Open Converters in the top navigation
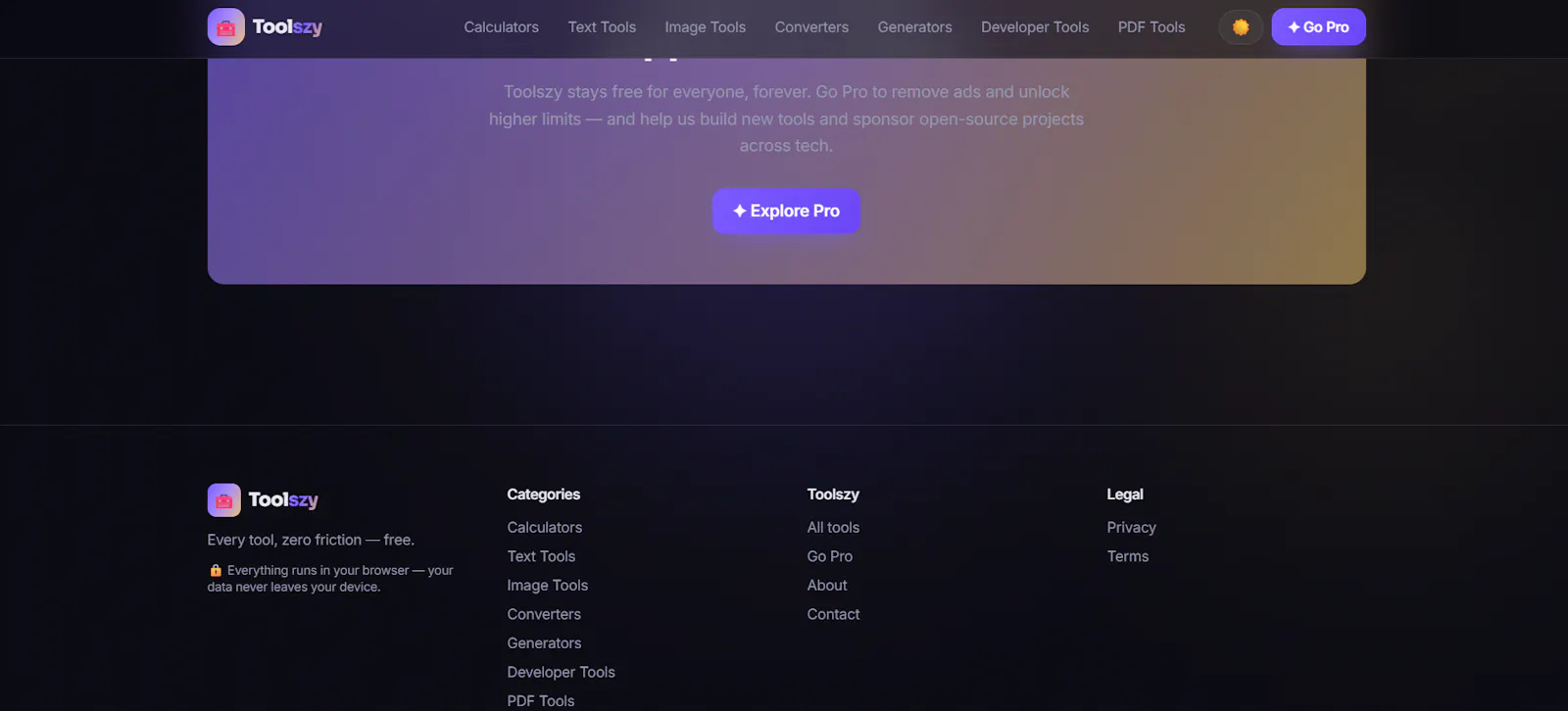Screen dimensions: 1568x711 811,27
